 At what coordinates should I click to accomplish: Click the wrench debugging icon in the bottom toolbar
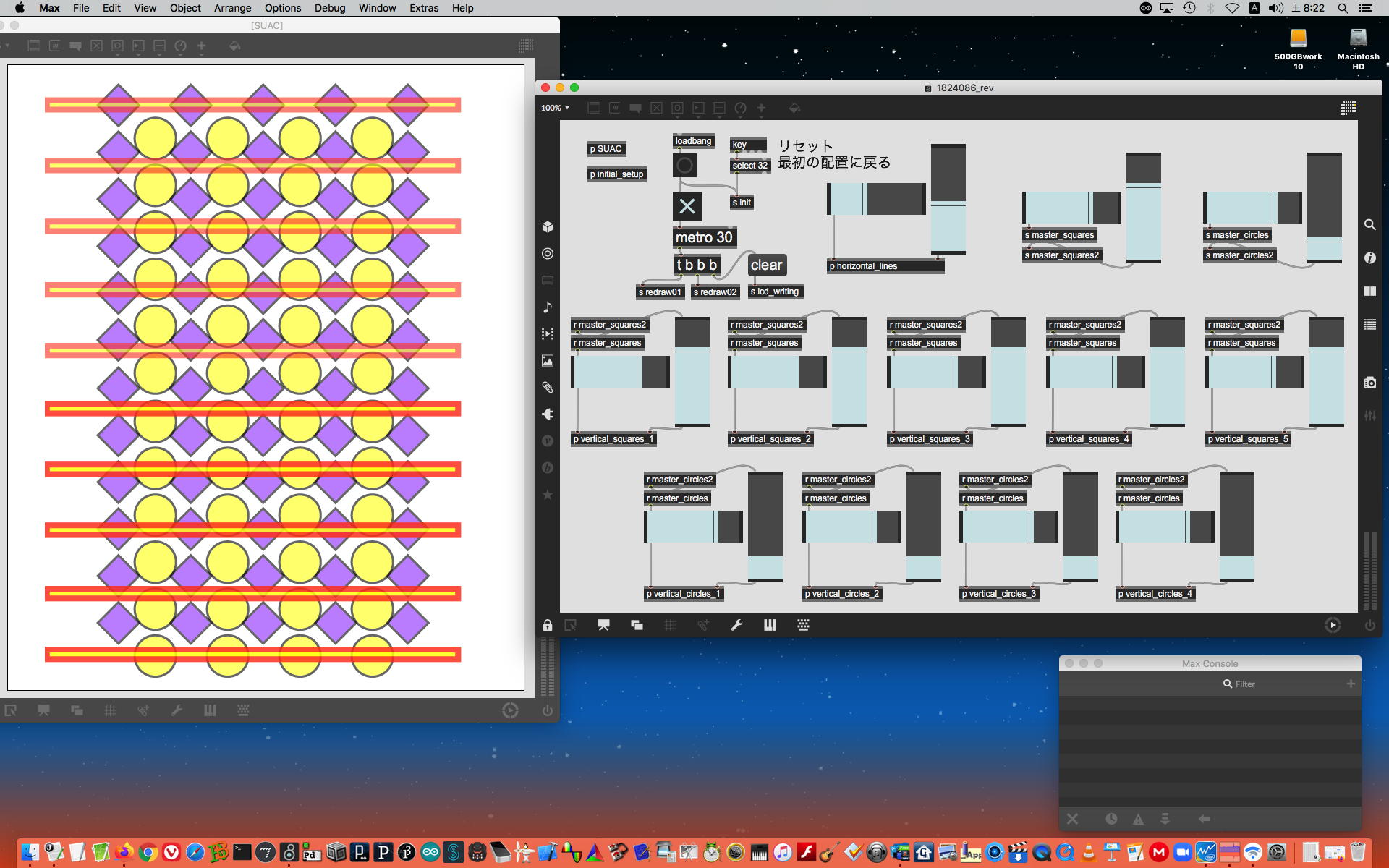(x=736, y=625)
